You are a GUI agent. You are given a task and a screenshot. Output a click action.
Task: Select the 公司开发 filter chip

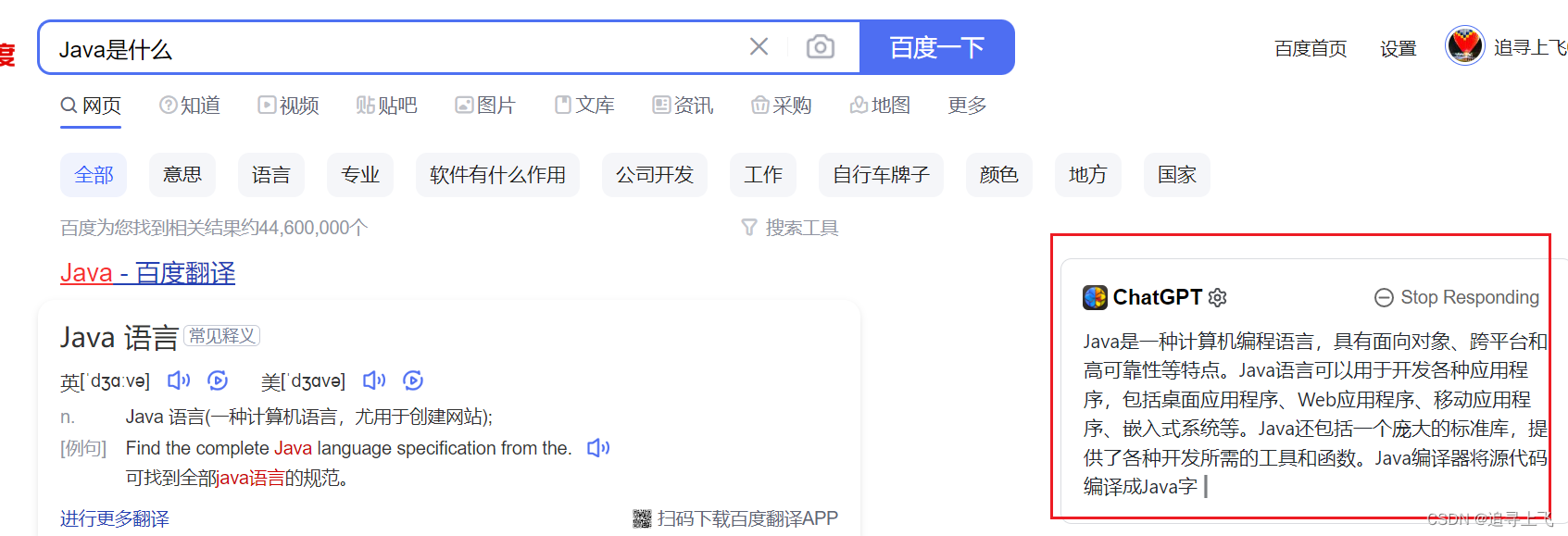point(655,175)
